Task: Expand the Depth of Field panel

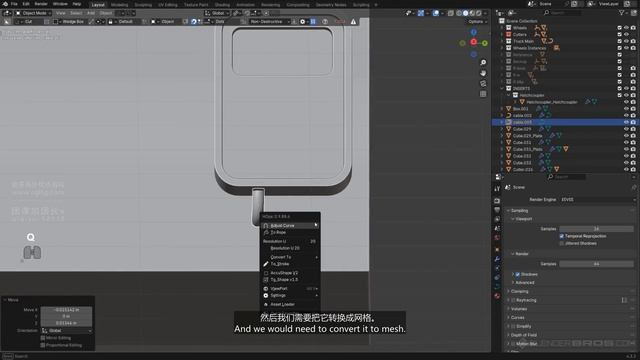Action: 509,335
